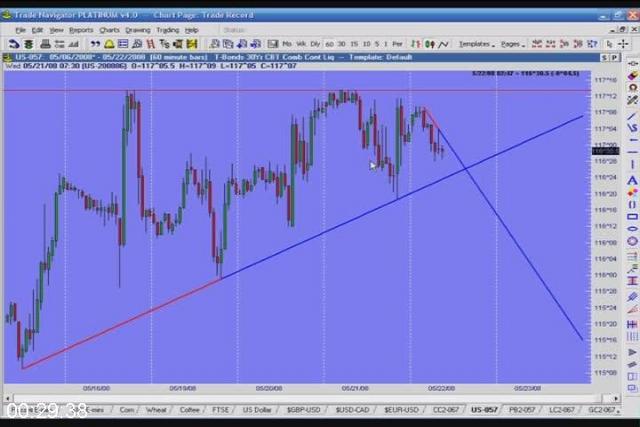Open the File menu
This screenshot has width=640, height=427.
coord(20,30)
